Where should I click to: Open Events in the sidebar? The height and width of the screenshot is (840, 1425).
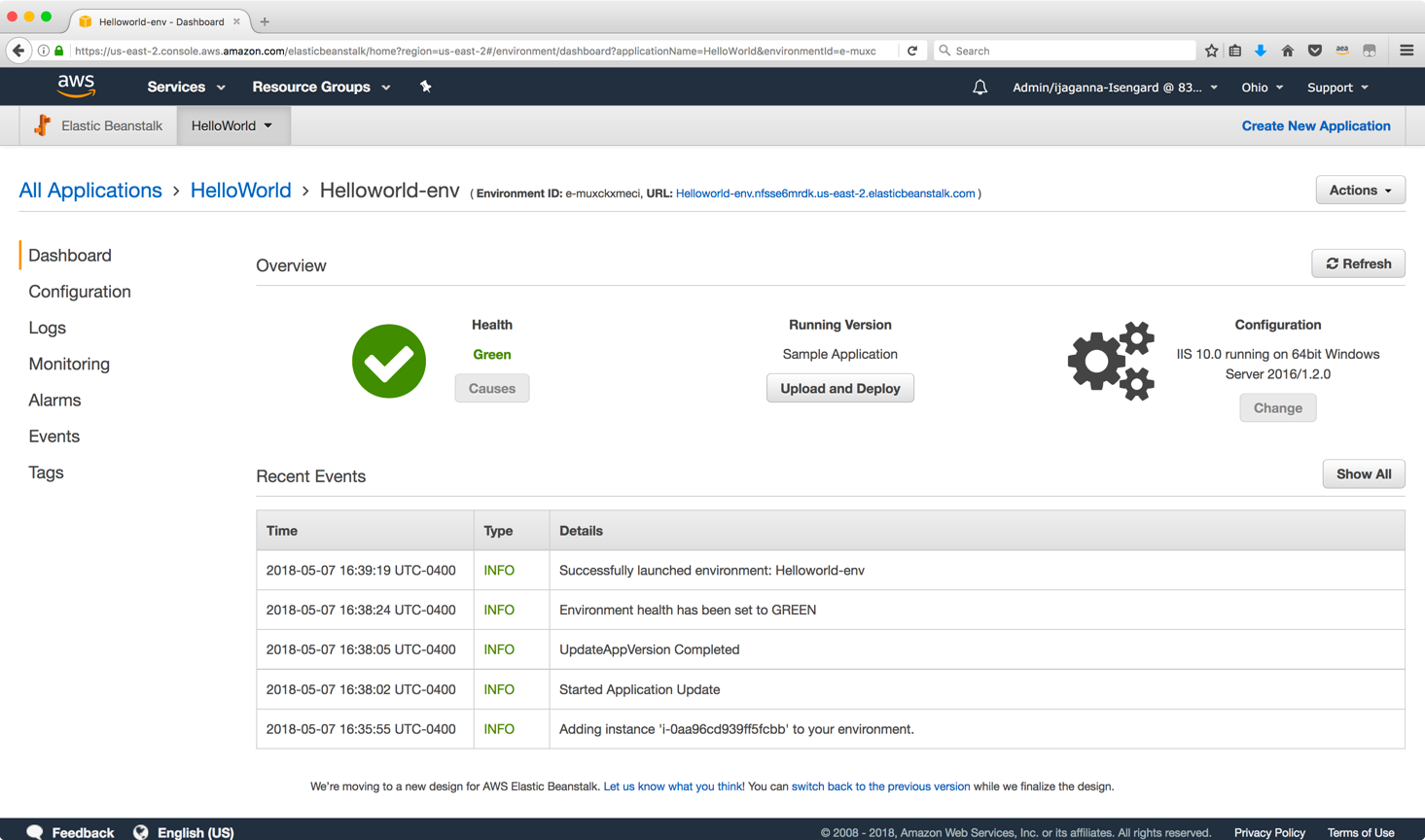[53, 436]
